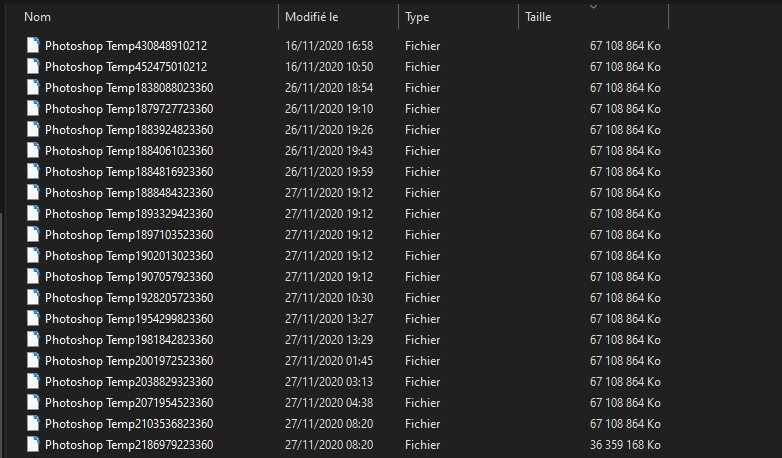
Task: Click Fichier type of Photoshop Temp2186979223360
Action: 422,445
